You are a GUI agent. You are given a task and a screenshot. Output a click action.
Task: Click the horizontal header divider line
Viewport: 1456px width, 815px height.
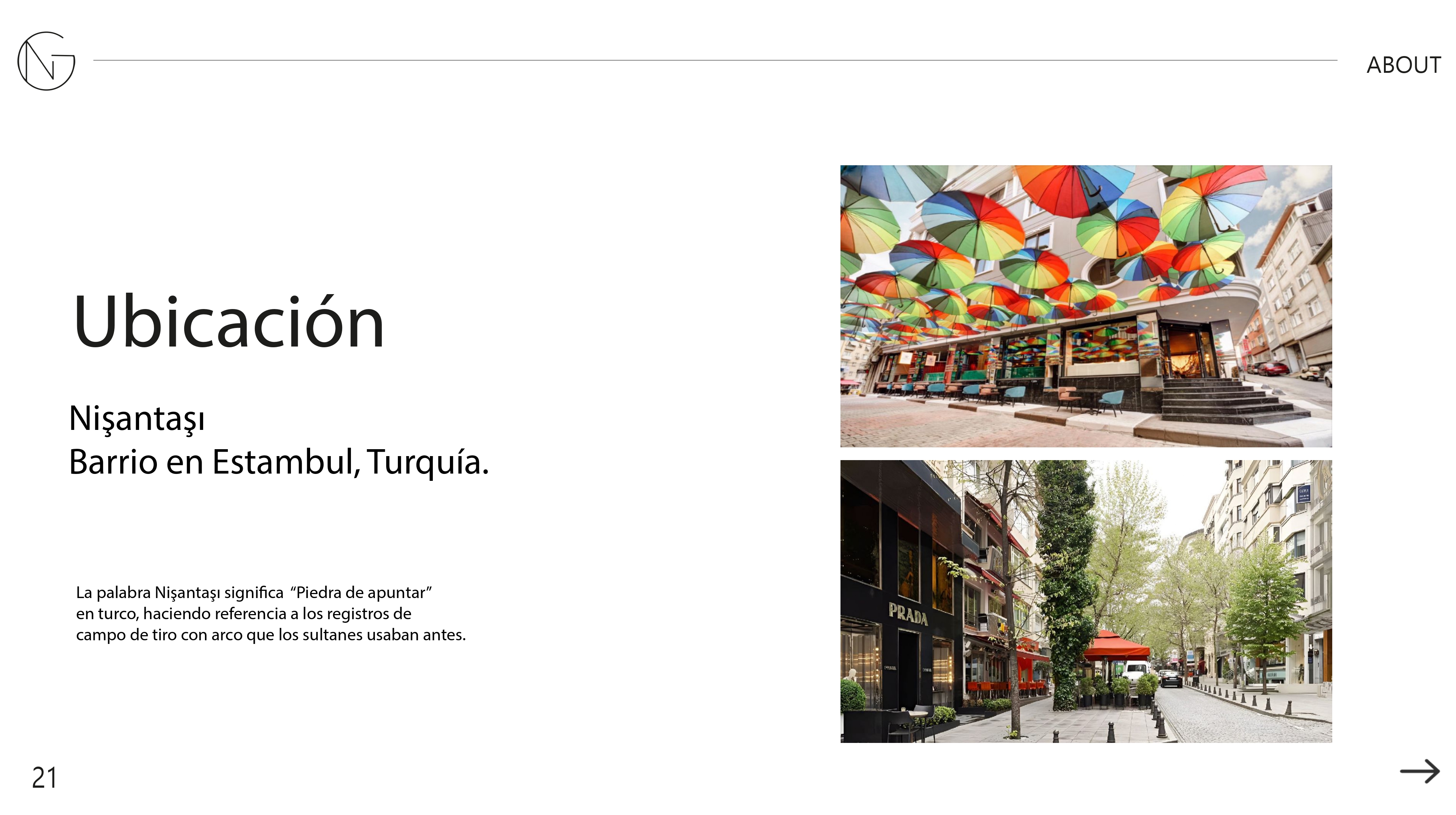tap(715, 60)
